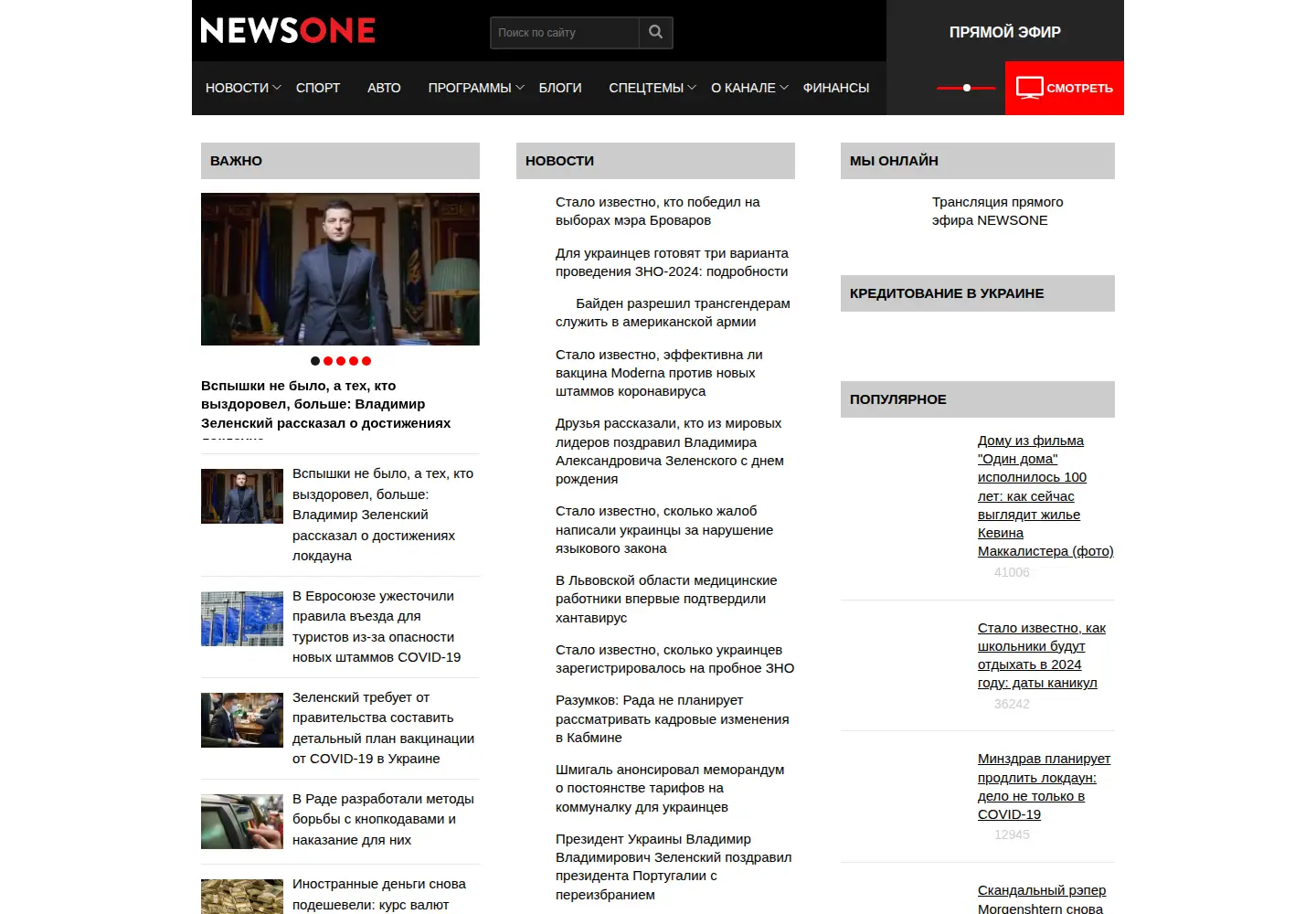Screen dimensions: 1316x914
Task: Click the ВАЖНО section header
Action: (340, 161)
